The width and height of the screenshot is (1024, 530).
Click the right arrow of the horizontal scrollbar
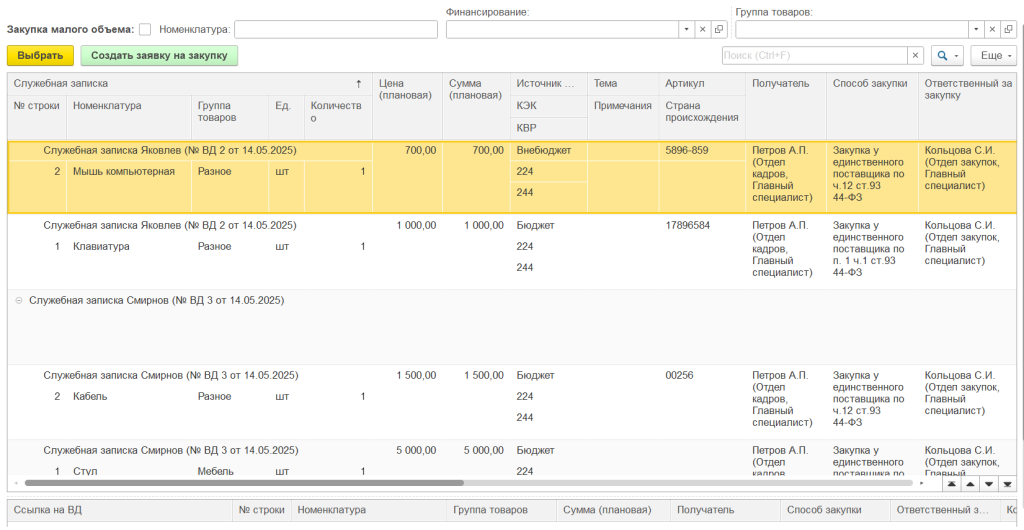(x=921, y=483)
